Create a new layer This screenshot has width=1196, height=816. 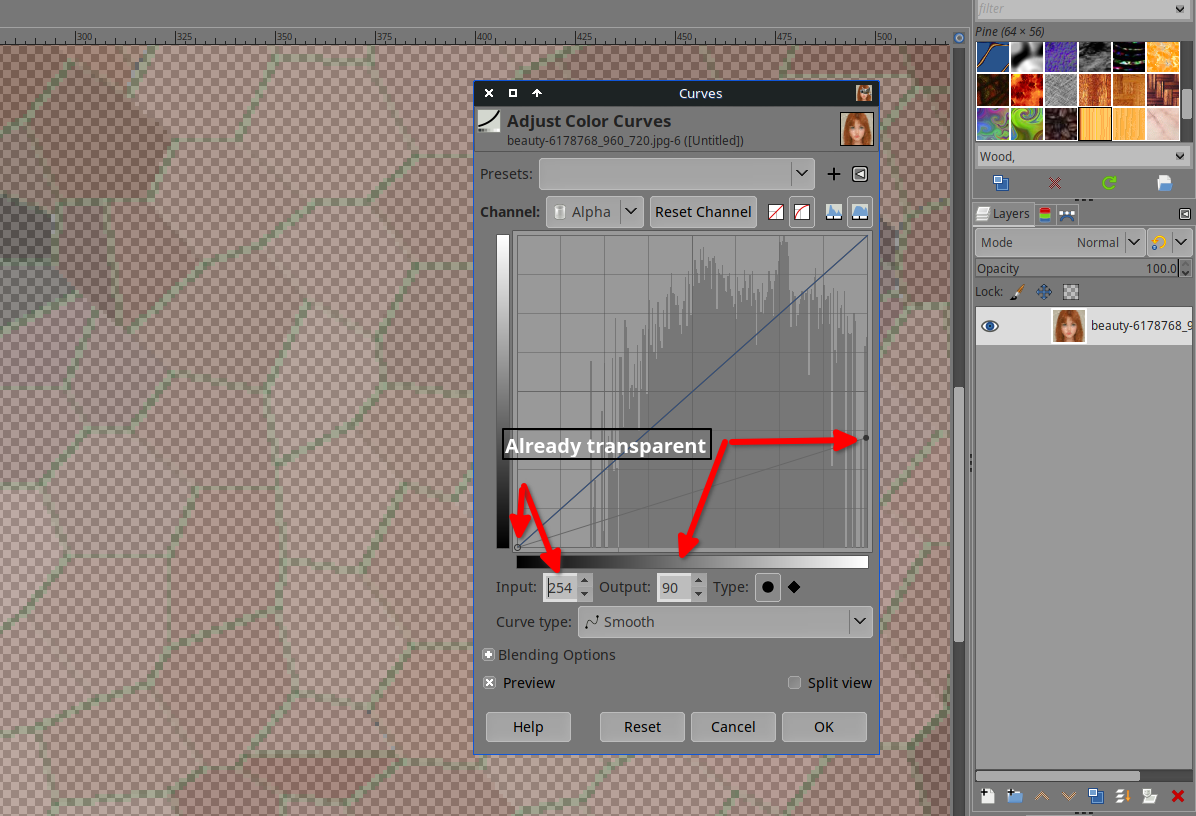(x=987, y=796)
